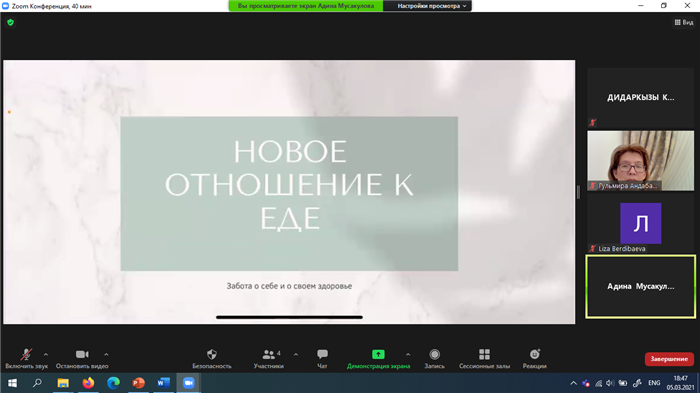Open Firefox from taskbar

[88, 383]
